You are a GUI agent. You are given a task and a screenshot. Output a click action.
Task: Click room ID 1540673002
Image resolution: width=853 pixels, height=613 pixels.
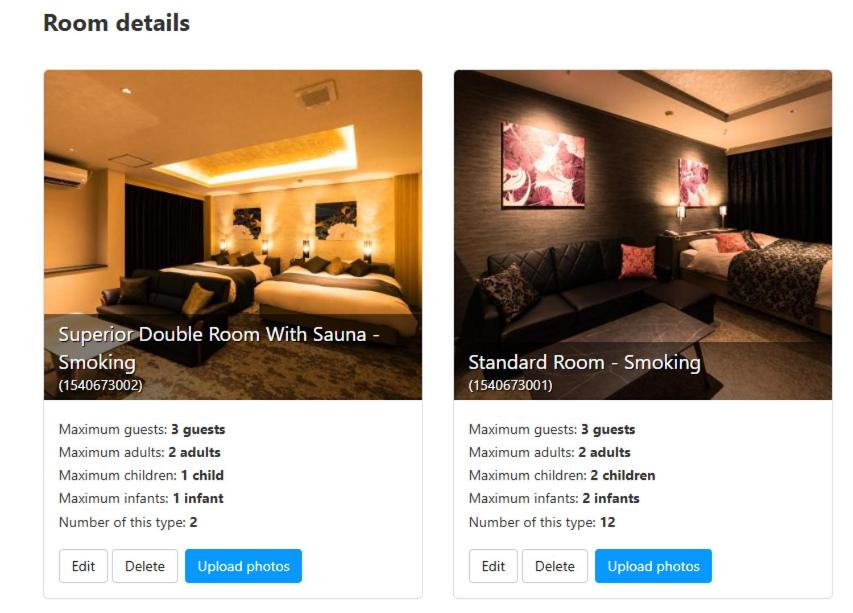coord(101,385)
